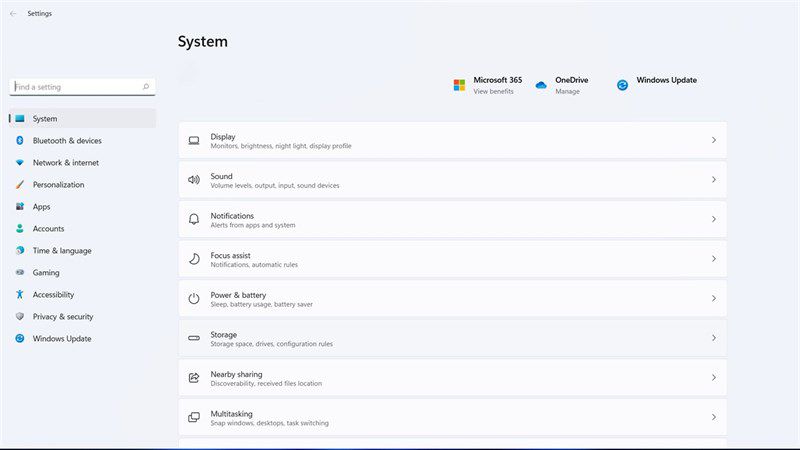Click the Accounts person icon
Viewport: 800px width, 450px height.
click(x=20, y=228)
